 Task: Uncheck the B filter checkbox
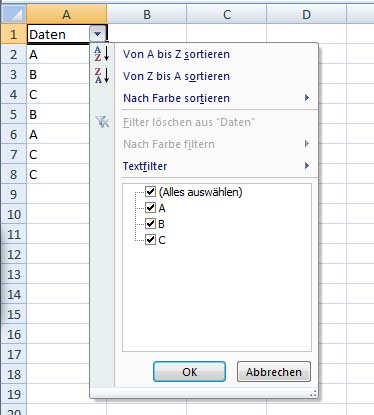tap(151, 223)
